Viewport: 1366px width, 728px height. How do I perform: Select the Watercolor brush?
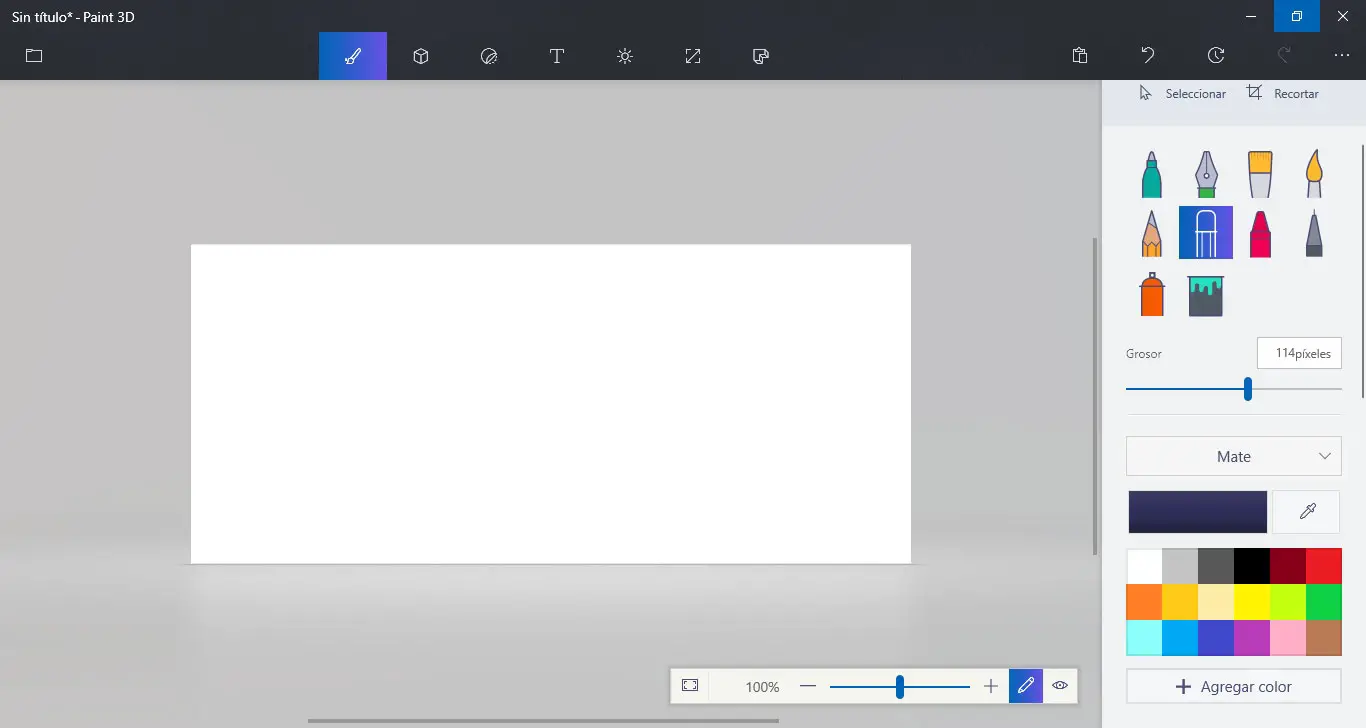click(1314, 174)
